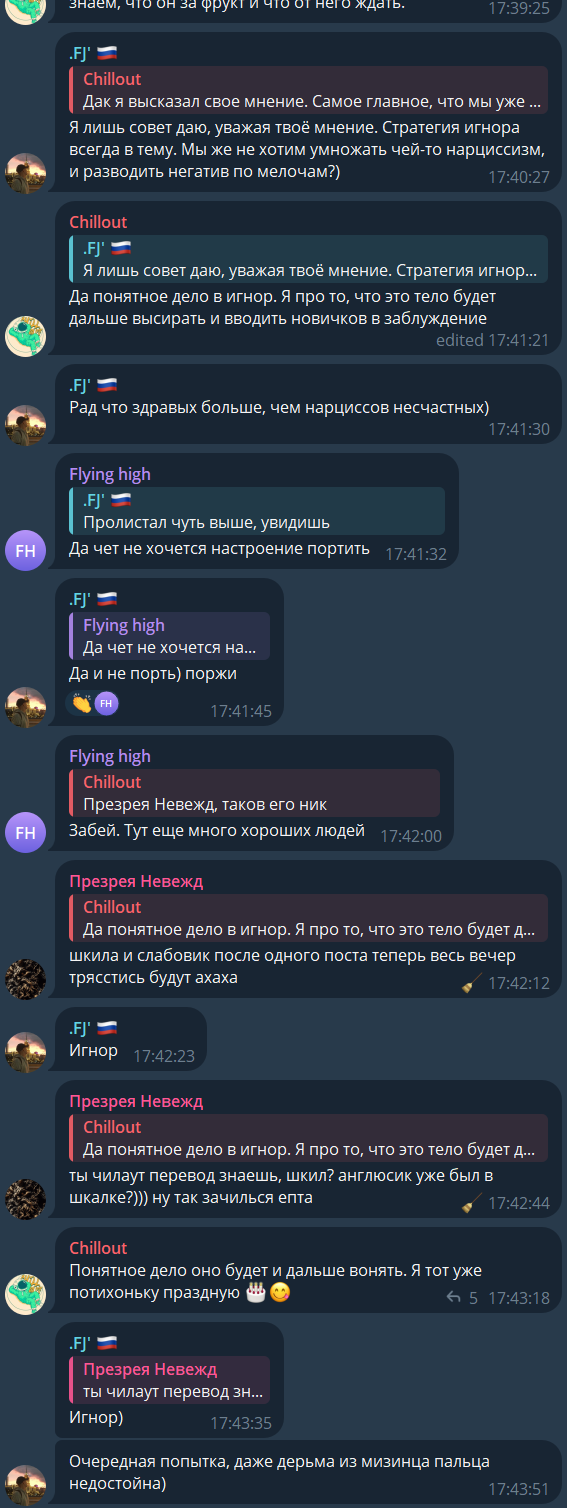The image size is (567, 1508).
Task: Click the quoted 'Да чет не хочется на...' block
Action: [170, 636]
